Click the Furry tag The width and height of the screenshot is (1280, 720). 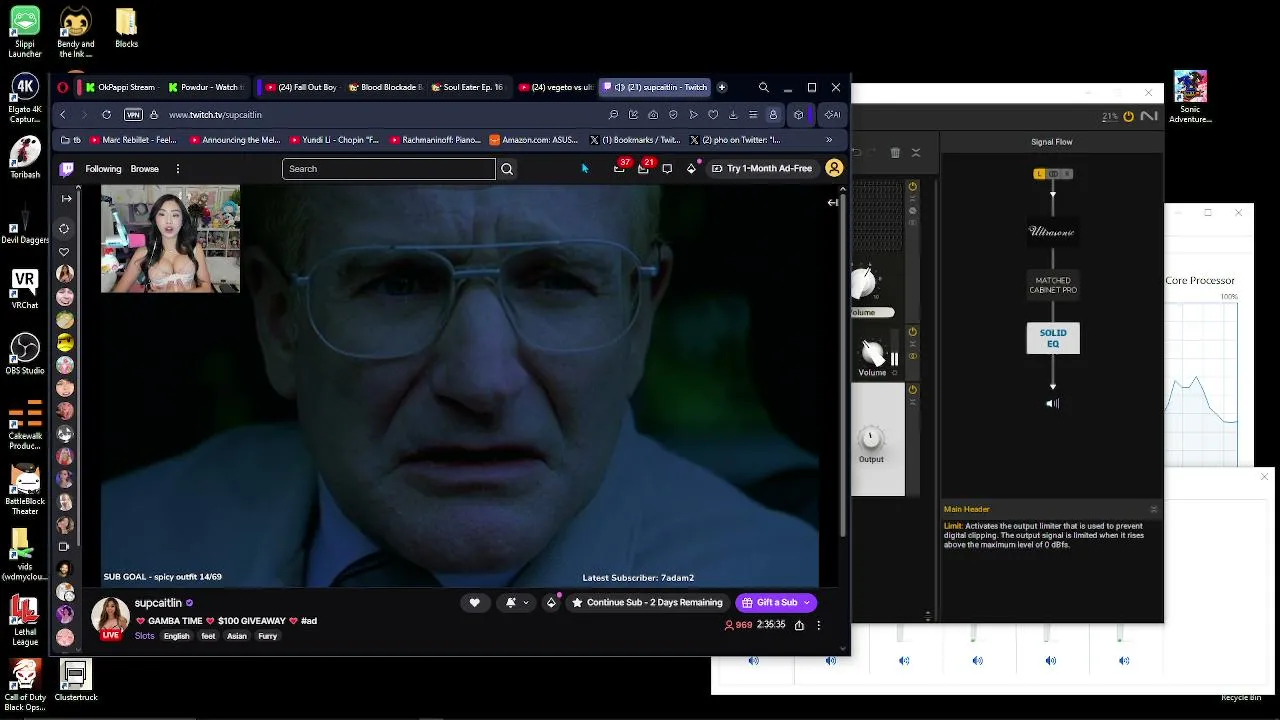click(267, 636)
